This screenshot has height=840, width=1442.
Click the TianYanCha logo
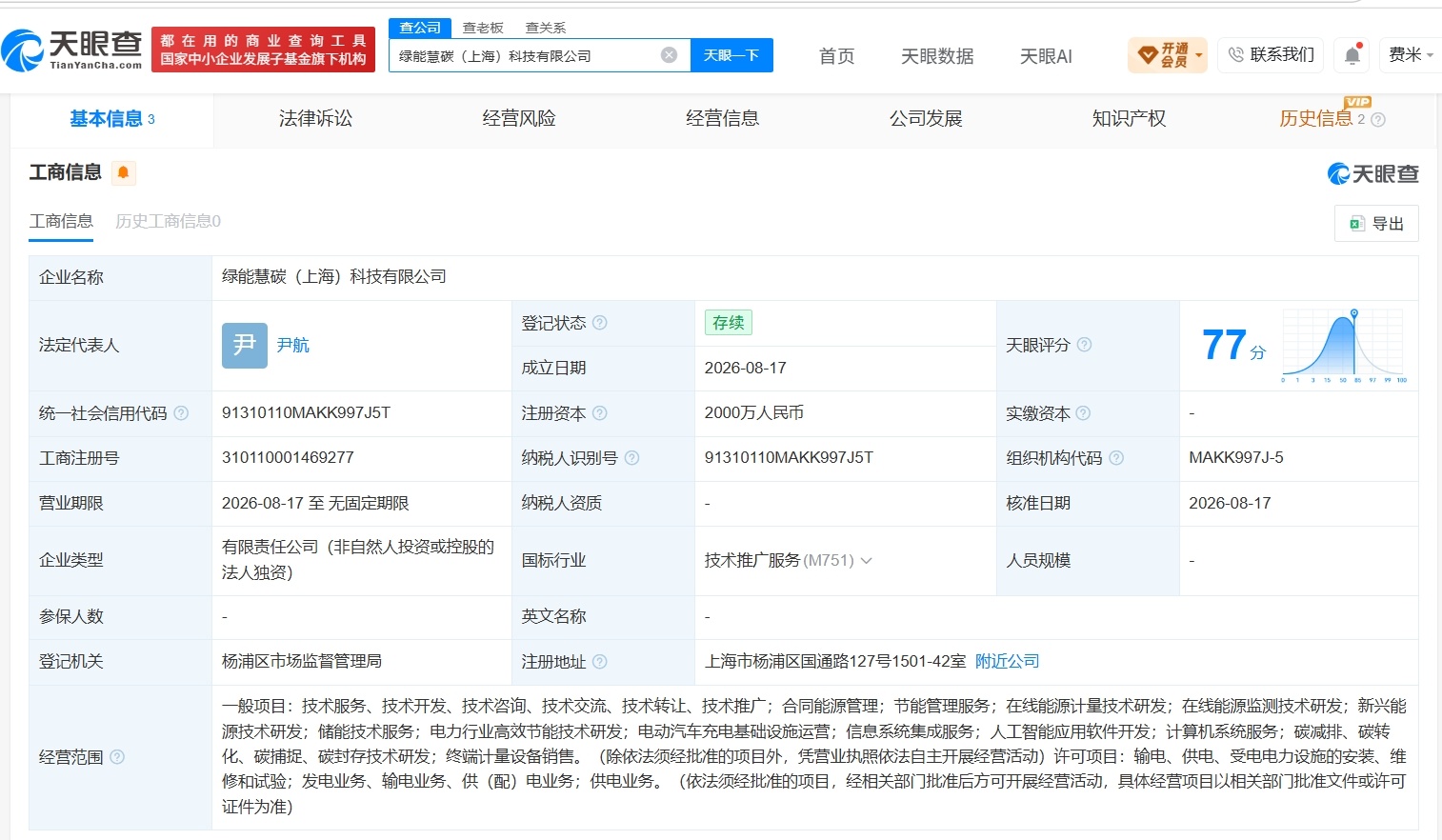point(72,50)
